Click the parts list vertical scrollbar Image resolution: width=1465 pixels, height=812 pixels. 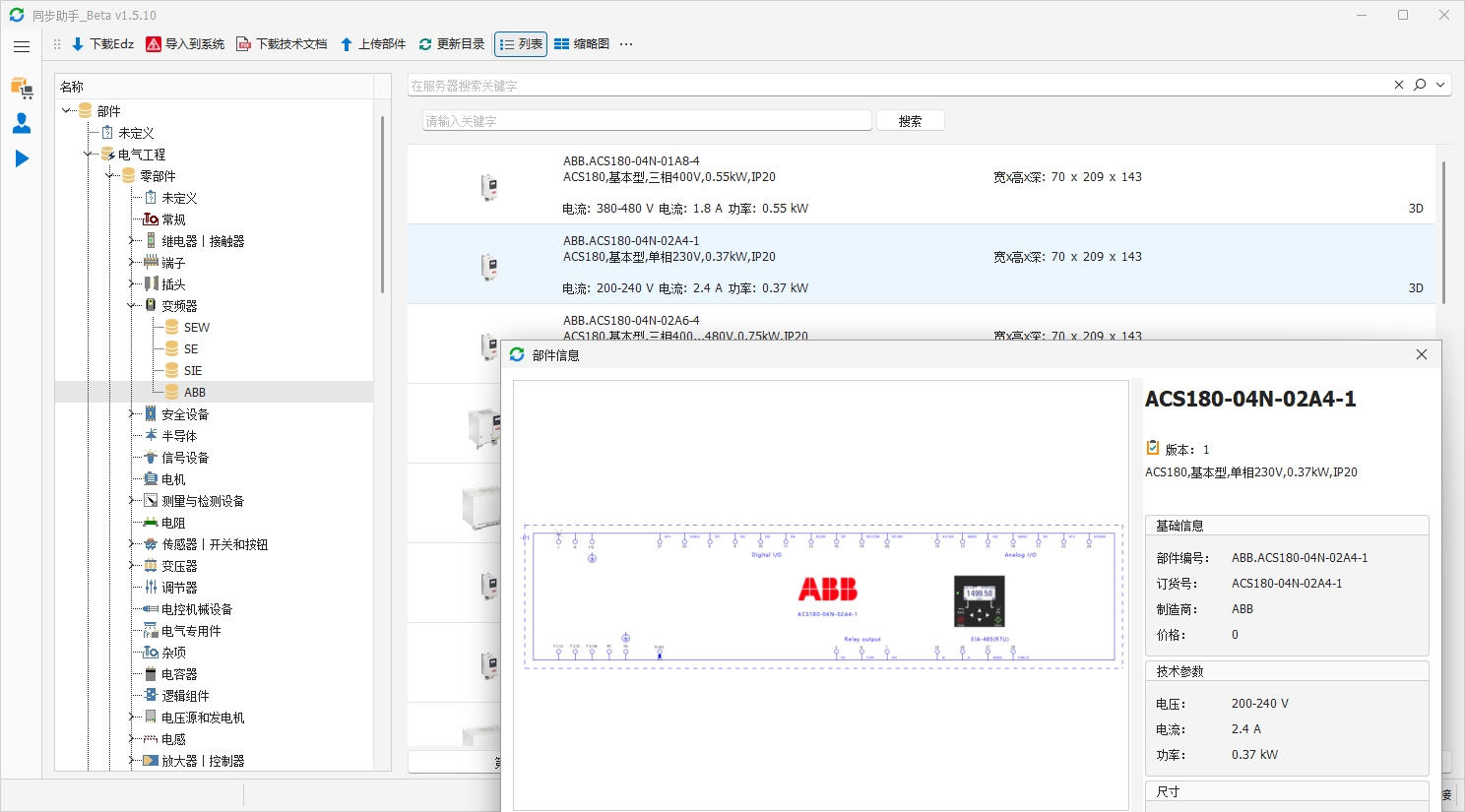pos(1443,232)
